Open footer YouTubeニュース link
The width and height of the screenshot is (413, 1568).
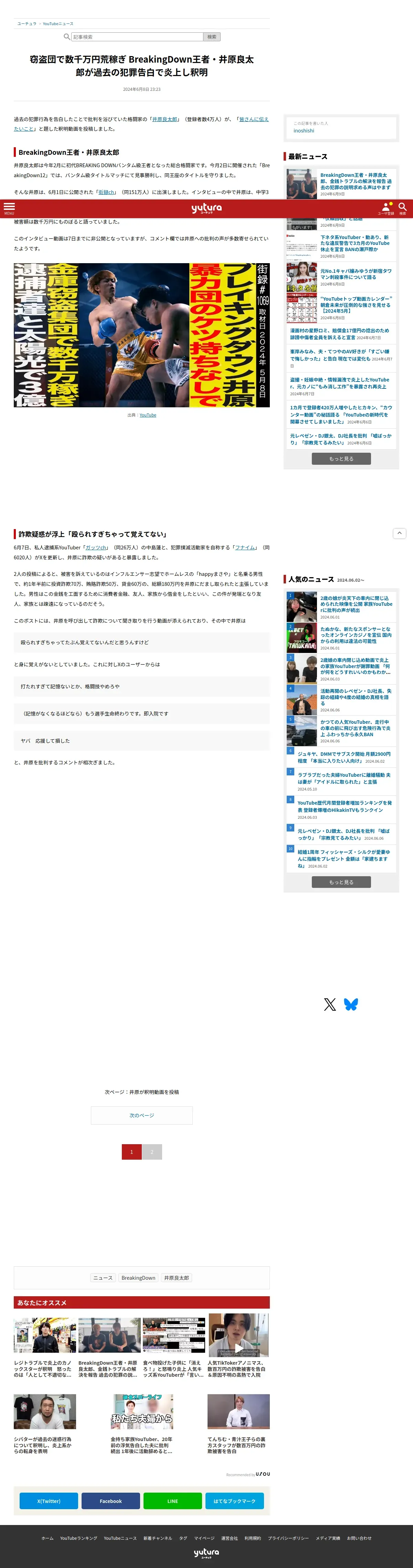click(120, 1538)
